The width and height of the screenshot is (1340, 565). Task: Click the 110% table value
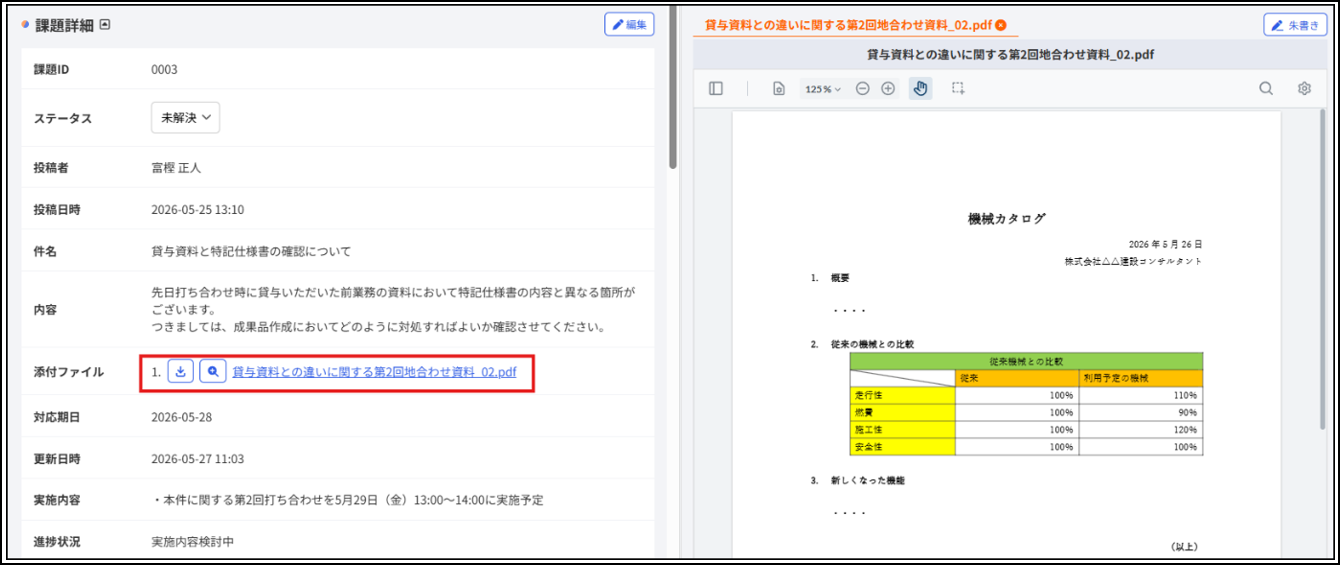pyautogui.click(x=1187, y=396)
